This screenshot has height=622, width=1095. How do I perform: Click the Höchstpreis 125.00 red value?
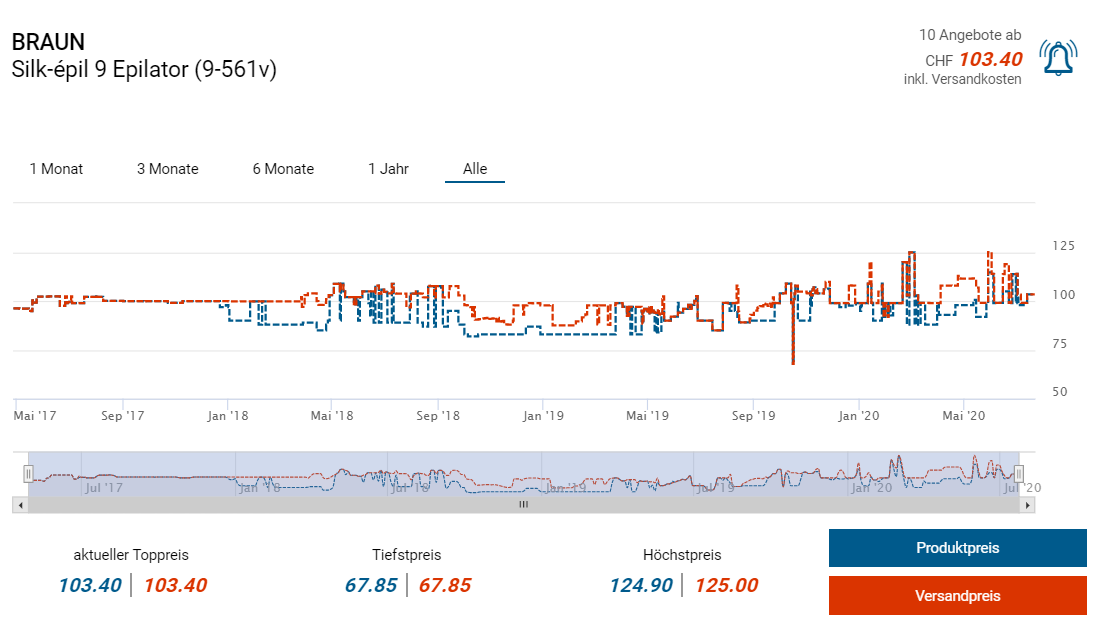(726, 585)
